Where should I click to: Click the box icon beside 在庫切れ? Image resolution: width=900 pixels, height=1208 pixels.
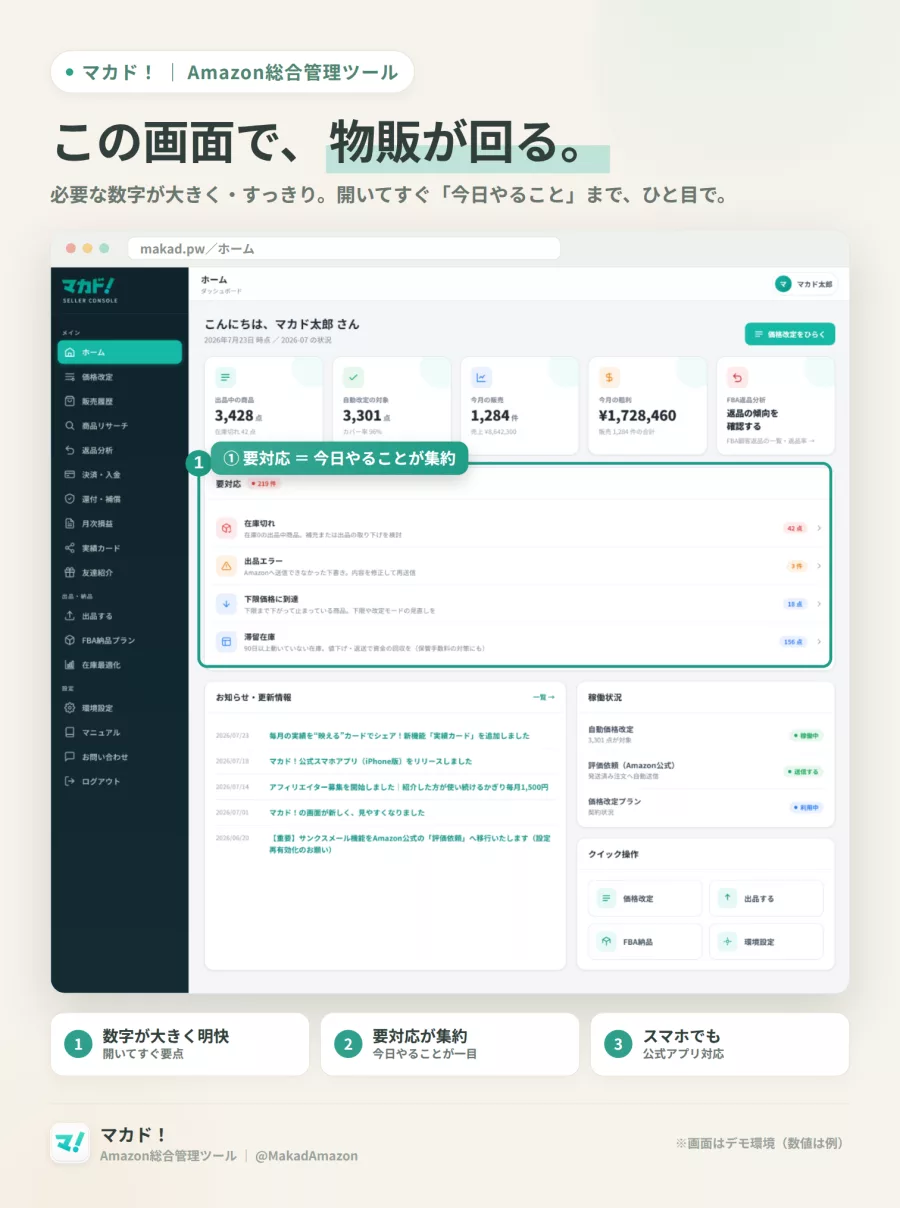[x=226, y=527]
